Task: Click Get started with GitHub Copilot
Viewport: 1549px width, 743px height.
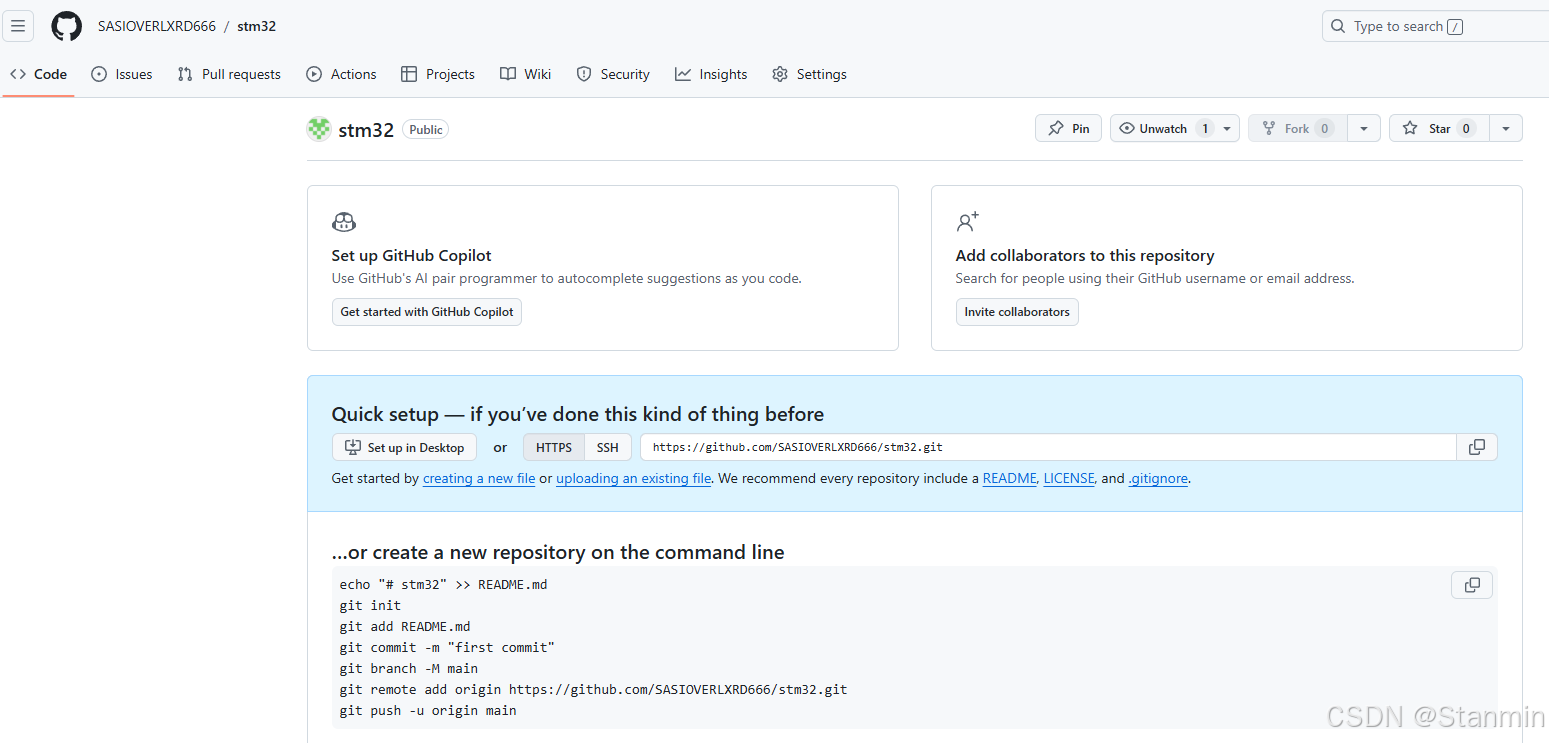Action: (427, 312)
